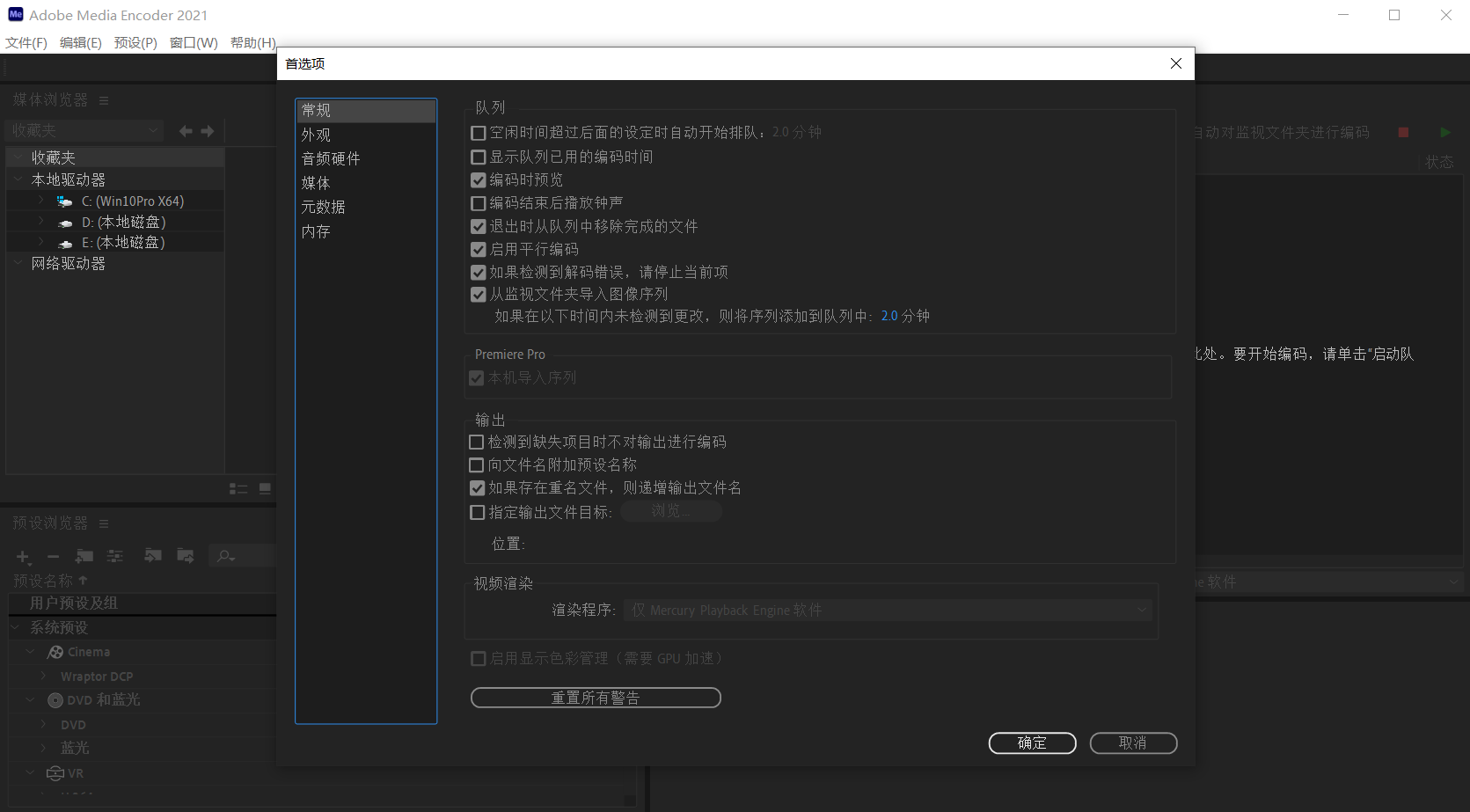This screenshot has width=1470, height=812.
Task: Create a new preset with the plus icon
Action: coord(23,556)
